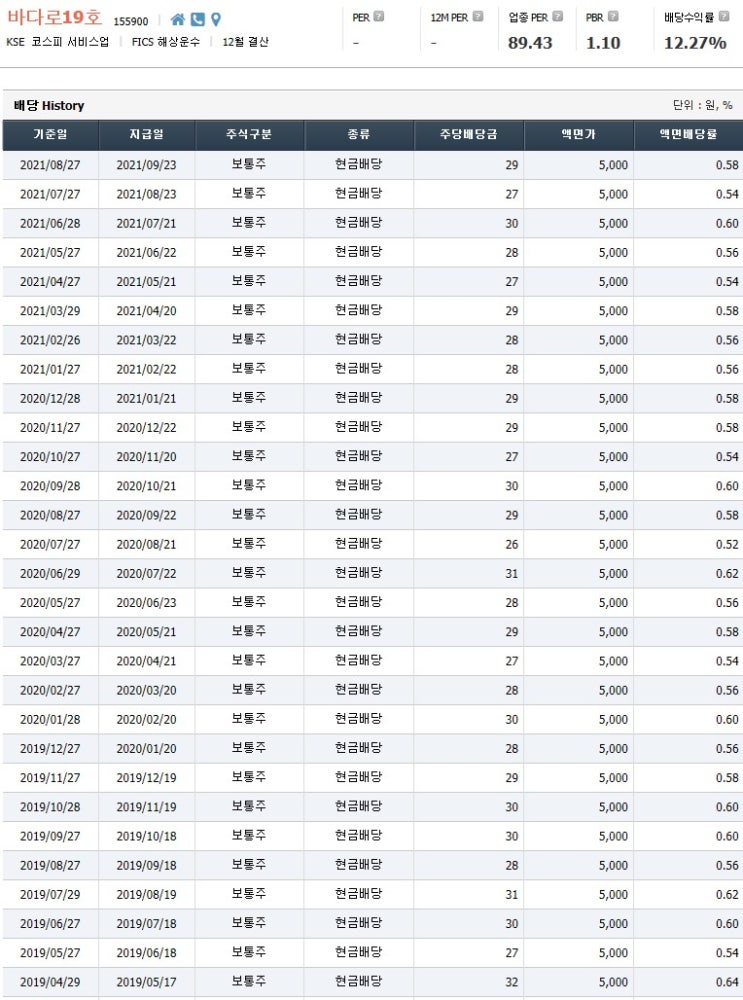The height and width of the screenshot is (1000, 743).
Task: Select payment date 2020/04/21
Action: pyautogui.click(x=147, y=661)
